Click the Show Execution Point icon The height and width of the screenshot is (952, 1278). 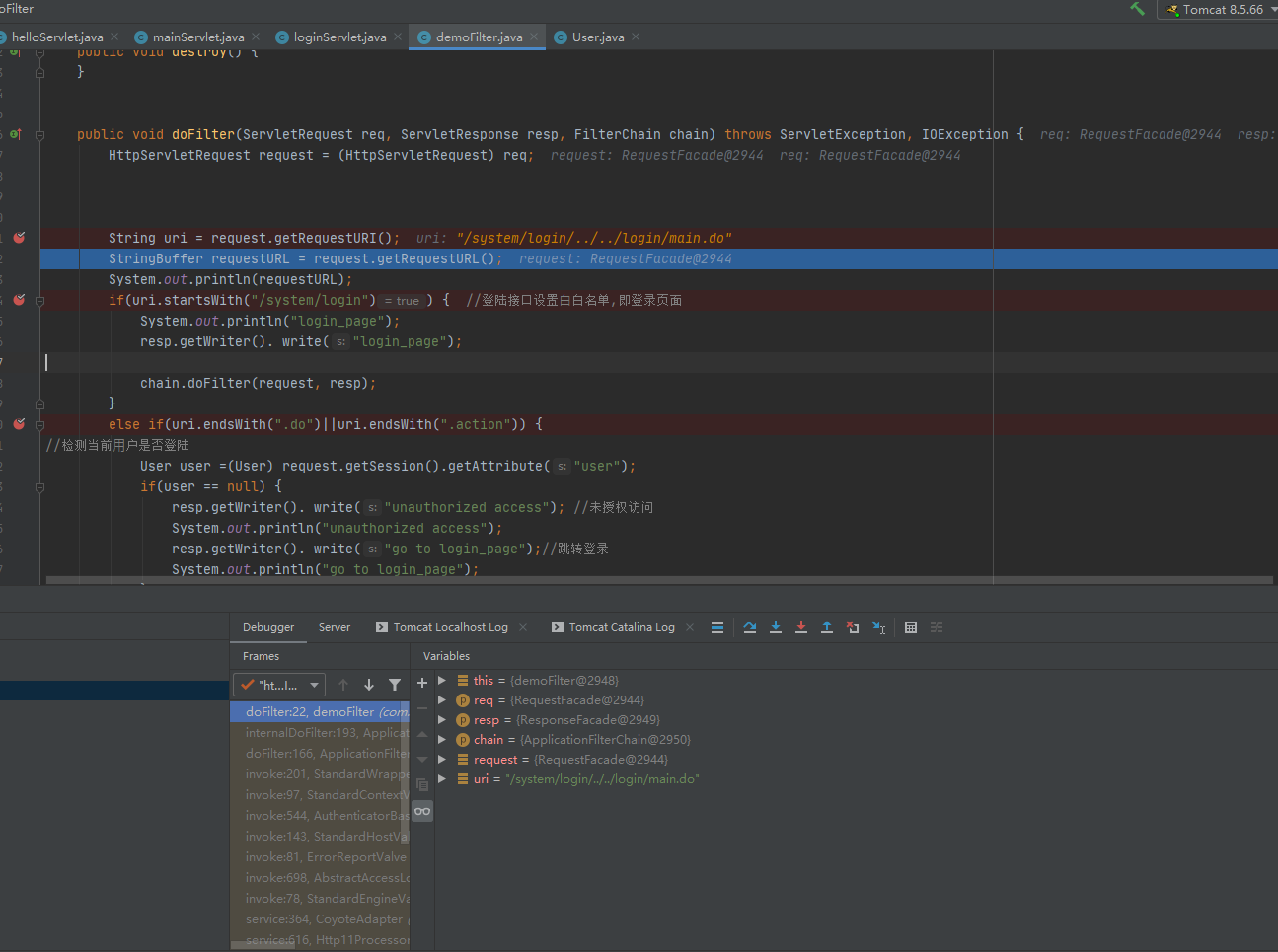[x=717, y=627]
